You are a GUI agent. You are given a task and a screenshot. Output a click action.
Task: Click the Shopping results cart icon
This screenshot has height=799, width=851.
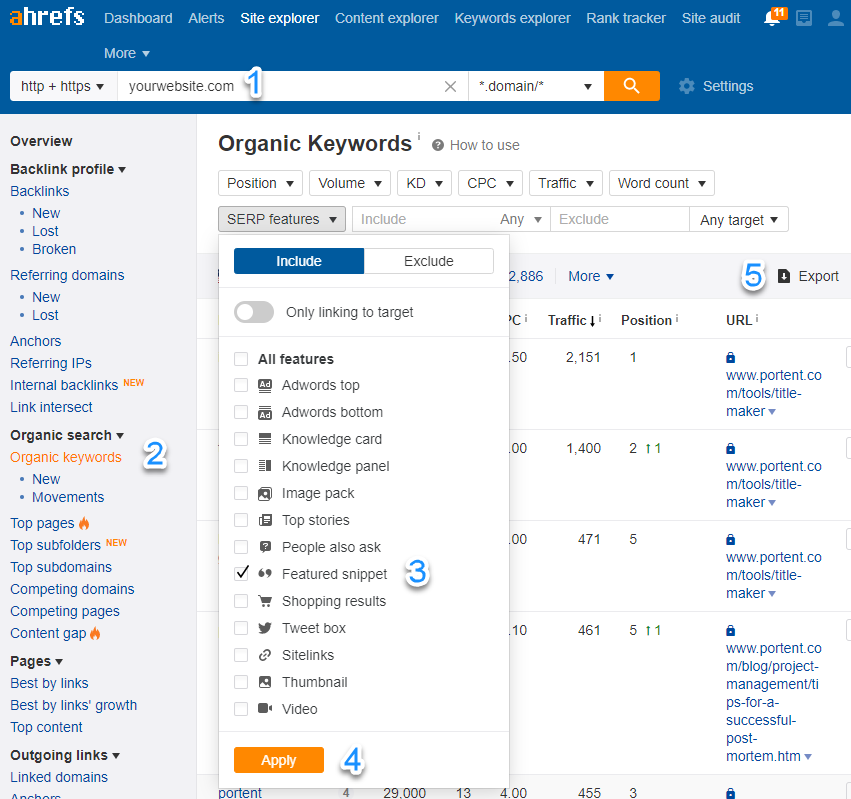point(265,601)
